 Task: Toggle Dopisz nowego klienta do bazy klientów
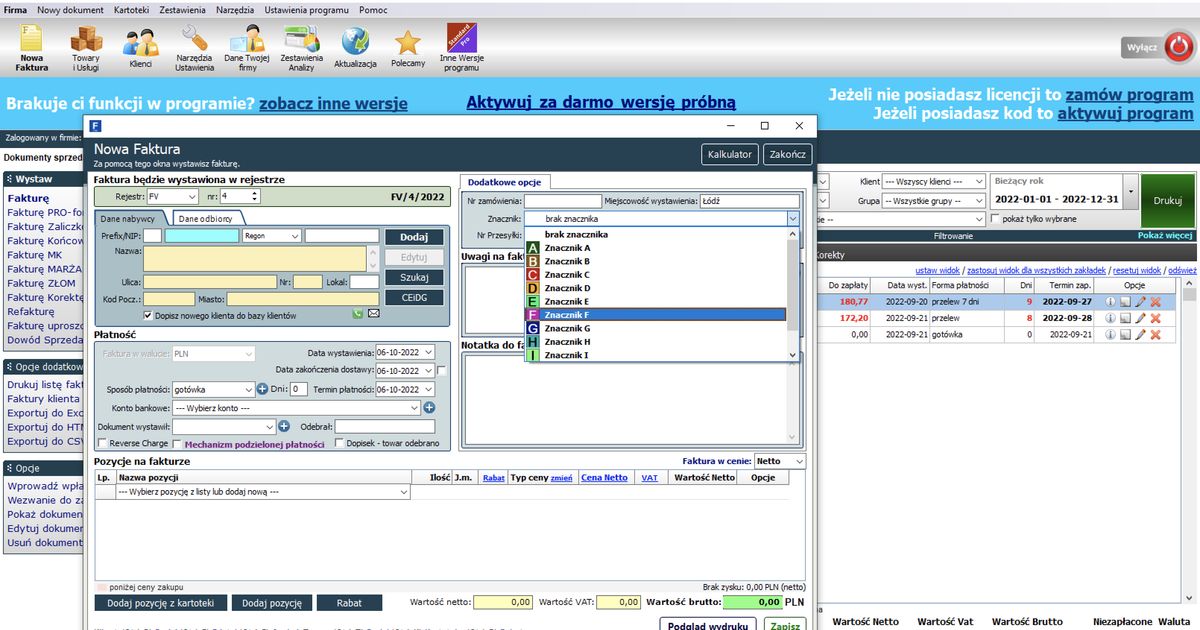pyautogui.click(x=149, y=315)
